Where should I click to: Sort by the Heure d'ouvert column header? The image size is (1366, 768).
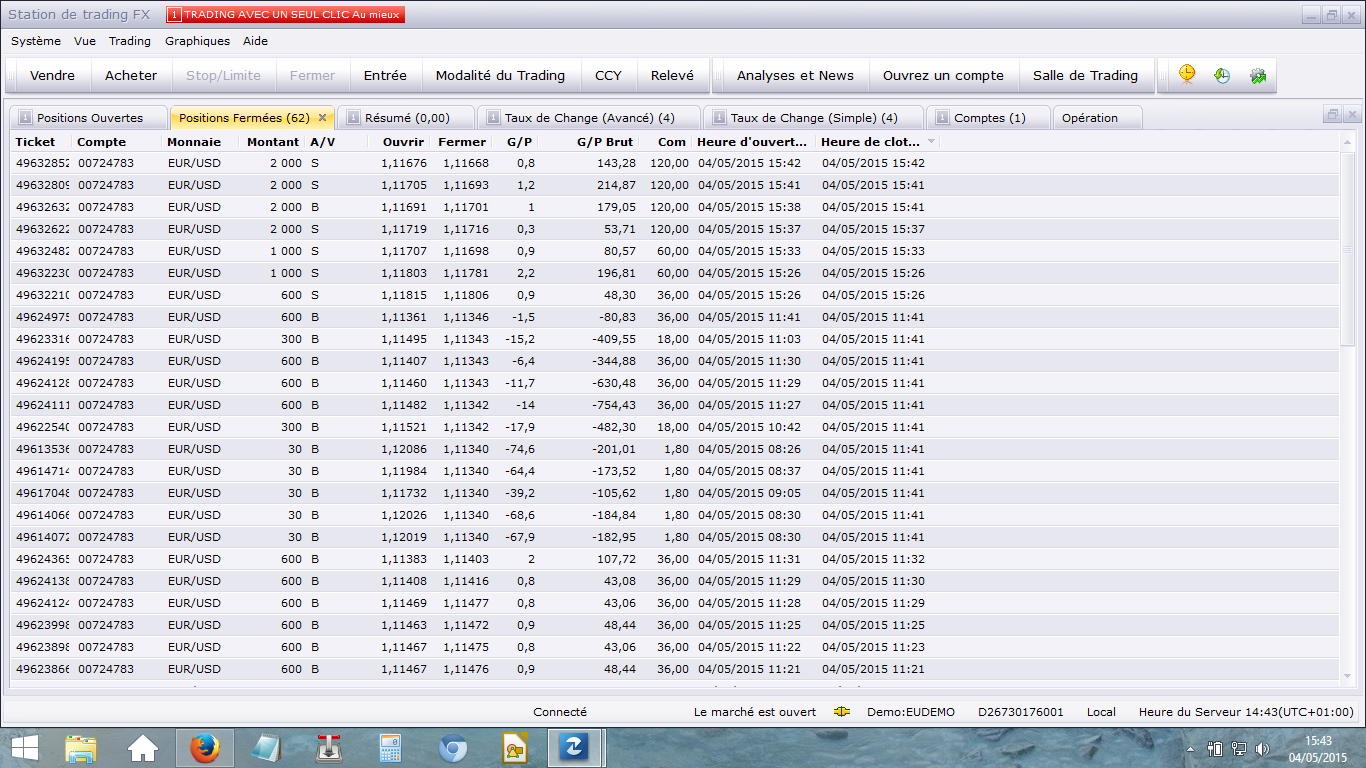click(x=755, y=142)
